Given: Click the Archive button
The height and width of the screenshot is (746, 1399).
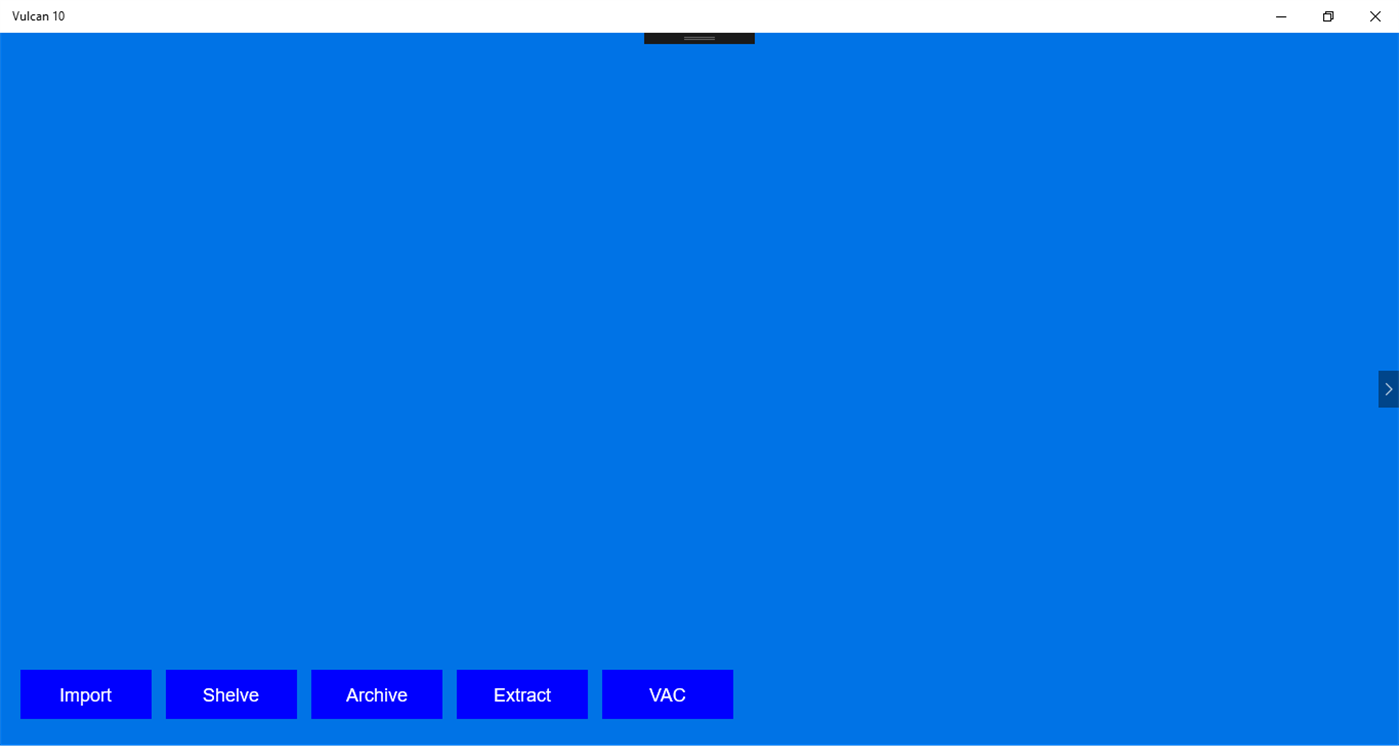Looking at the screenshot, I should (x=376, y=694).
